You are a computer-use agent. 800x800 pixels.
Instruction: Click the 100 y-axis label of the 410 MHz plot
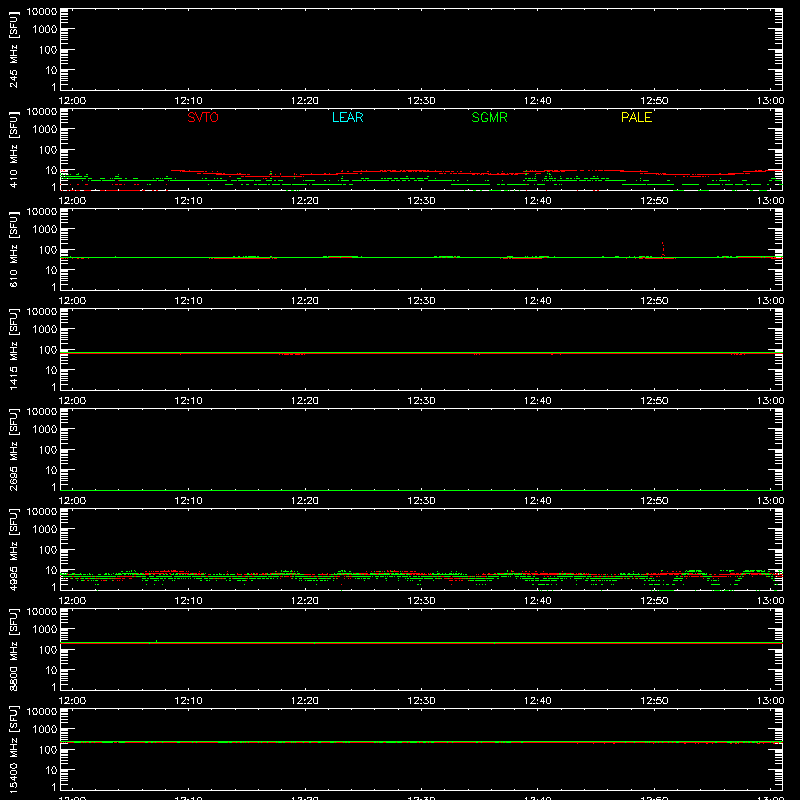pos(46,150)
